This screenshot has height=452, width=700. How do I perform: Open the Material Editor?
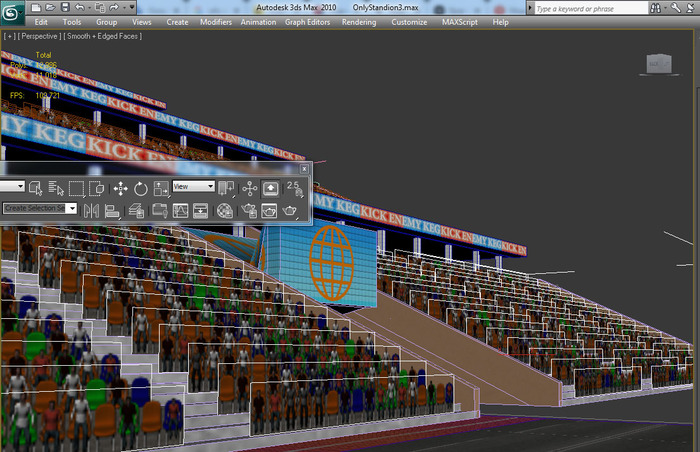[225, 210]
